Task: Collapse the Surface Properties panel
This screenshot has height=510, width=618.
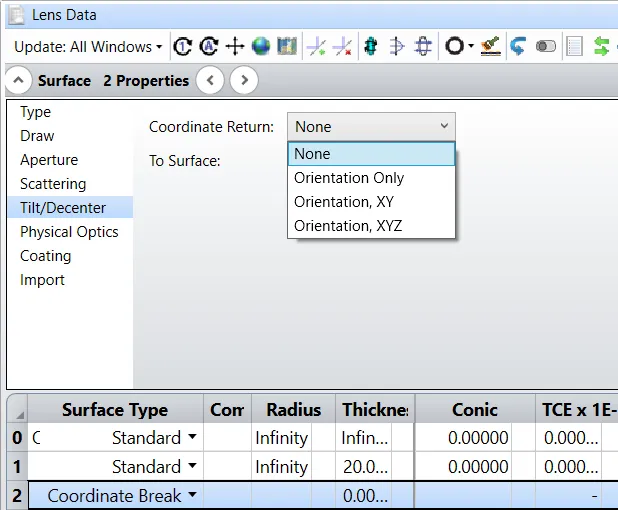Action: (19, 80)
